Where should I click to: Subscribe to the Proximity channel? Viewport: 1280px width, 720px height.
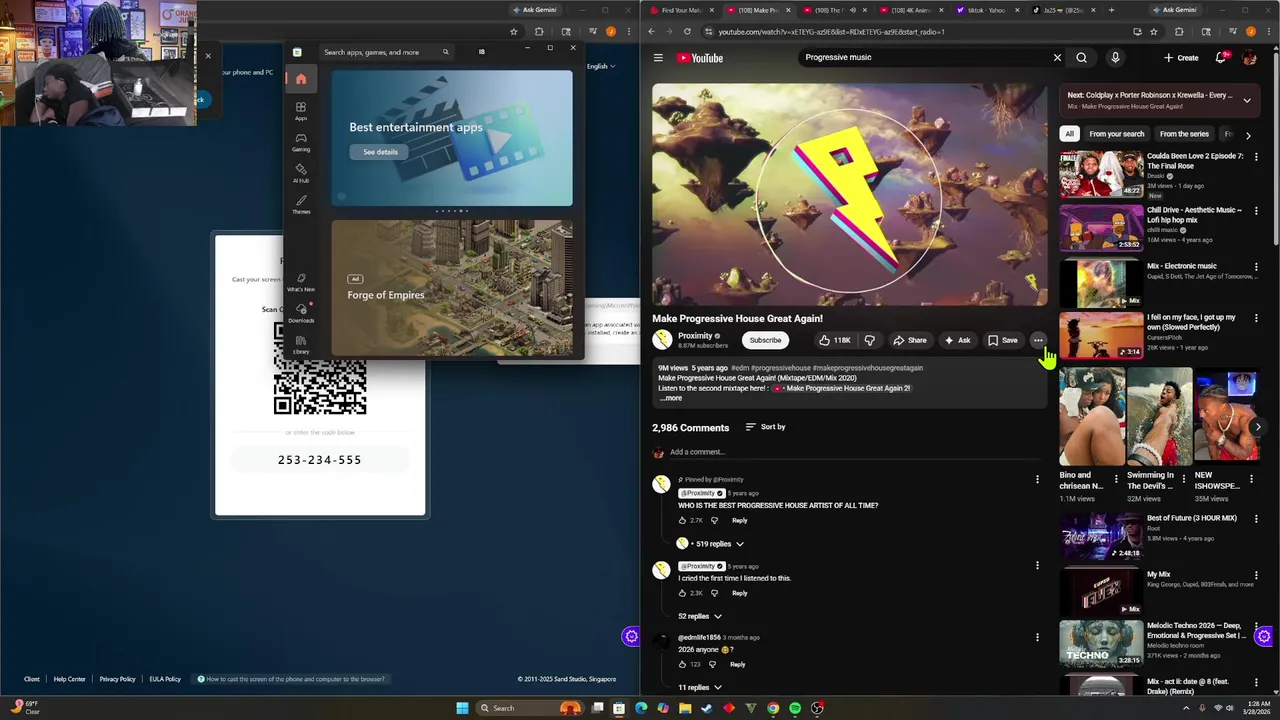coord(765,340)
